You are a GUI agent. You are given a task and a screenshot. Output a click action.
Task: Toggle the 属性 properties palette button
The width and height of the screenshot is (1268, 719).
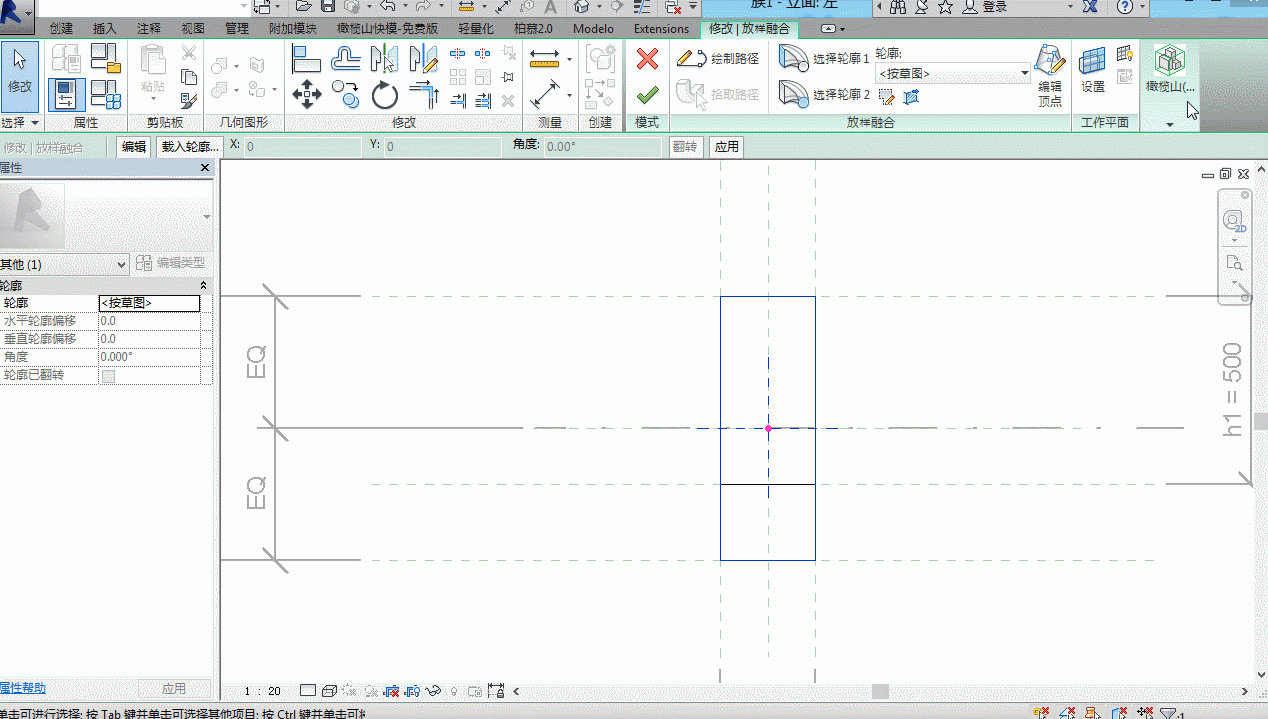(x=66, y=94)
